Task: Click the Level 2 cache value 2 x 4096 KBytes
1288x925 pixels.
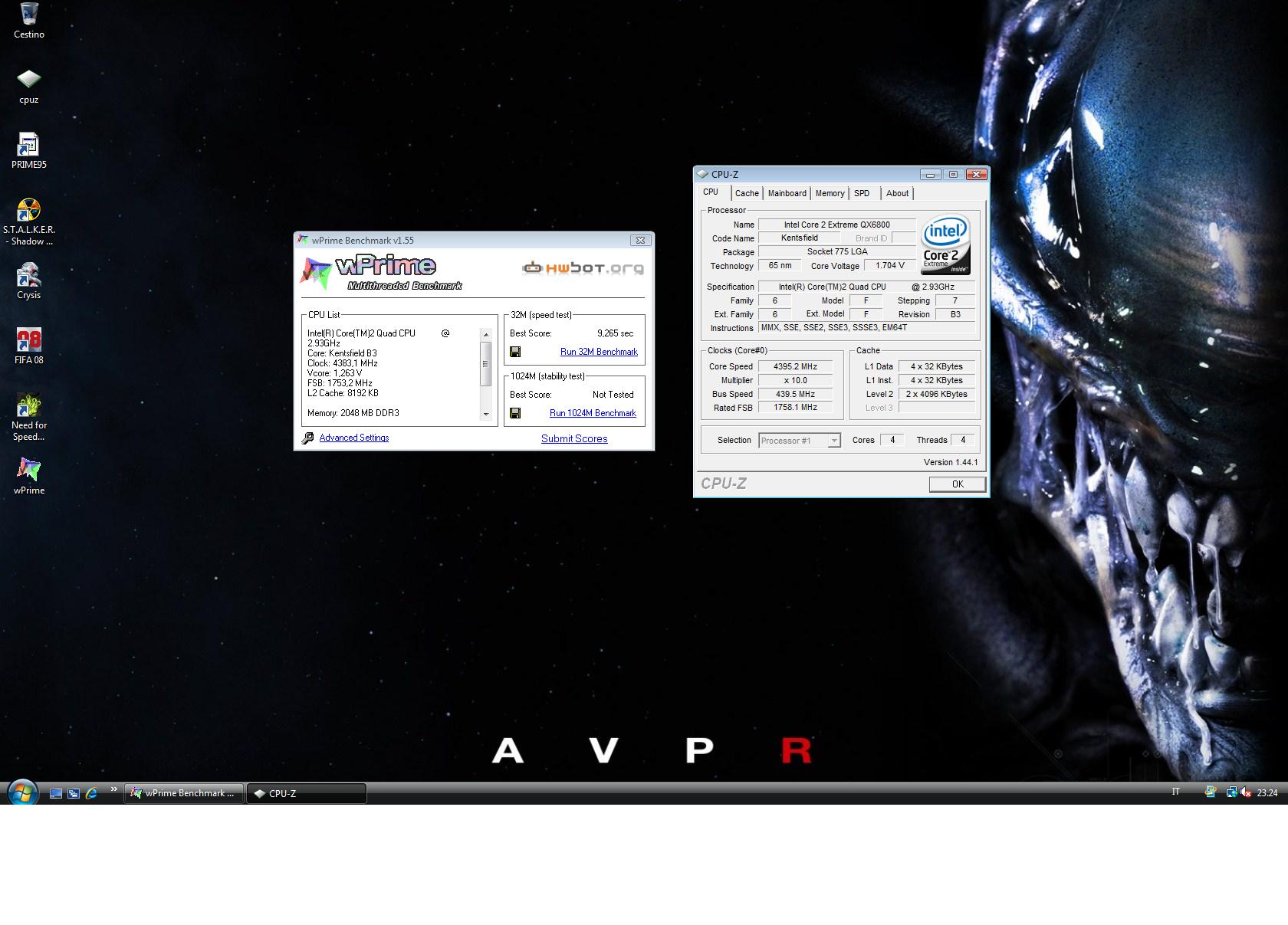Action: pos(936,394)
